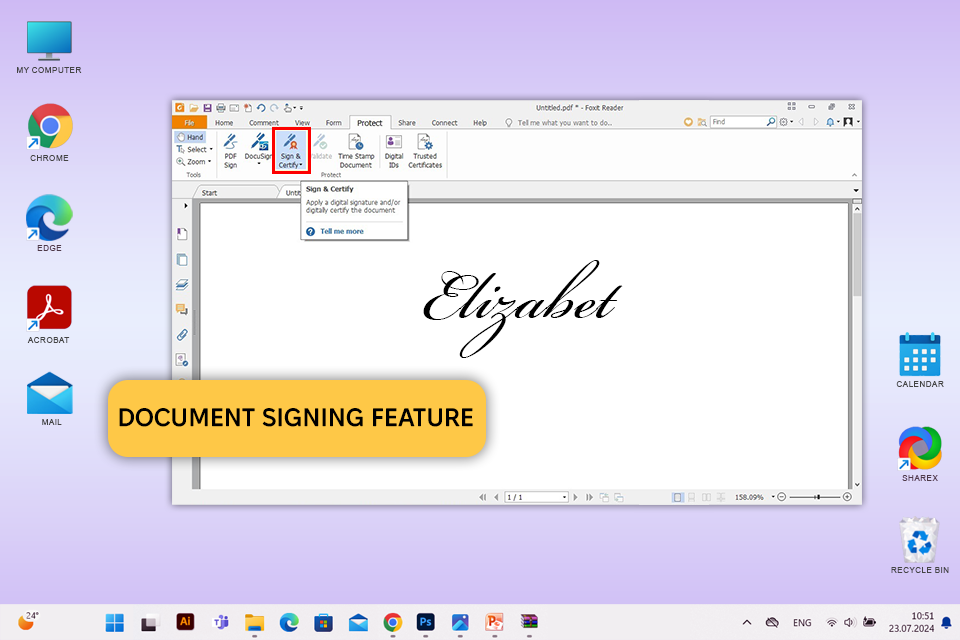The width and height of the screenshot is (960, 640).
Task: Collapse the ribbon with the caret
Action: click(x=854, y=175)
